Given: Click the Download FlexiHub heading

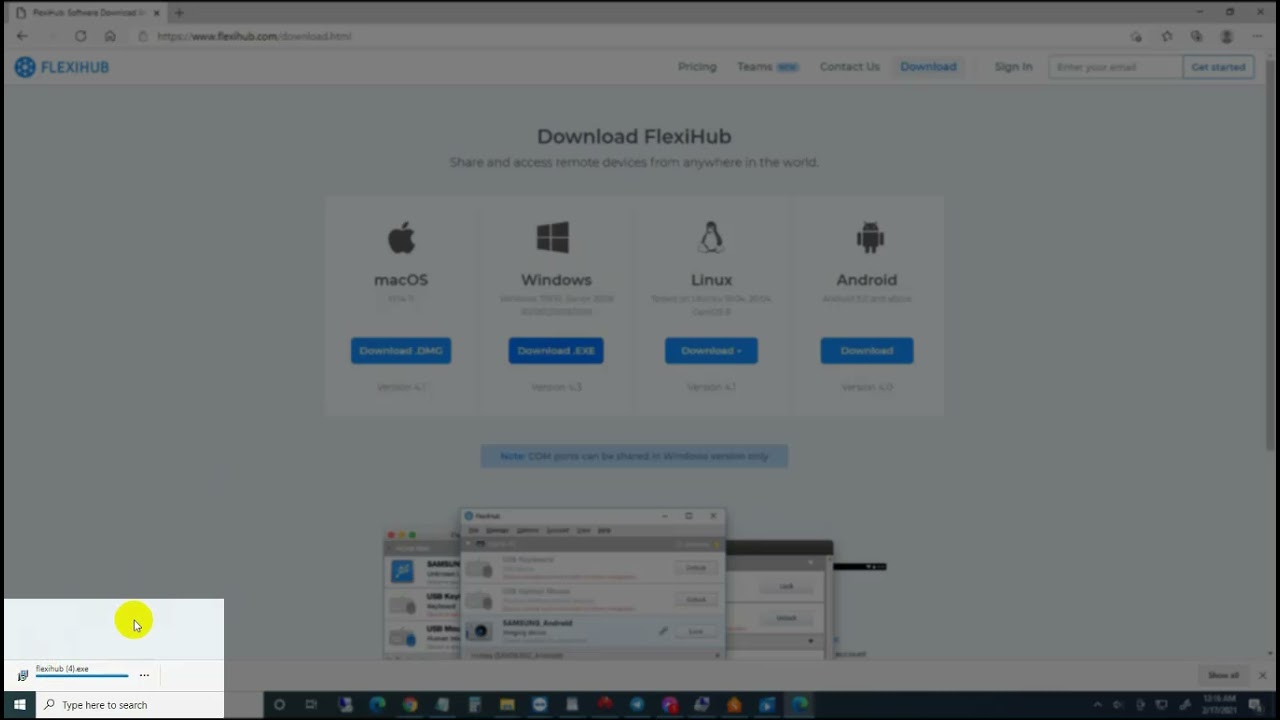Looking at the screenshot, I should click(x=634, y=136).
